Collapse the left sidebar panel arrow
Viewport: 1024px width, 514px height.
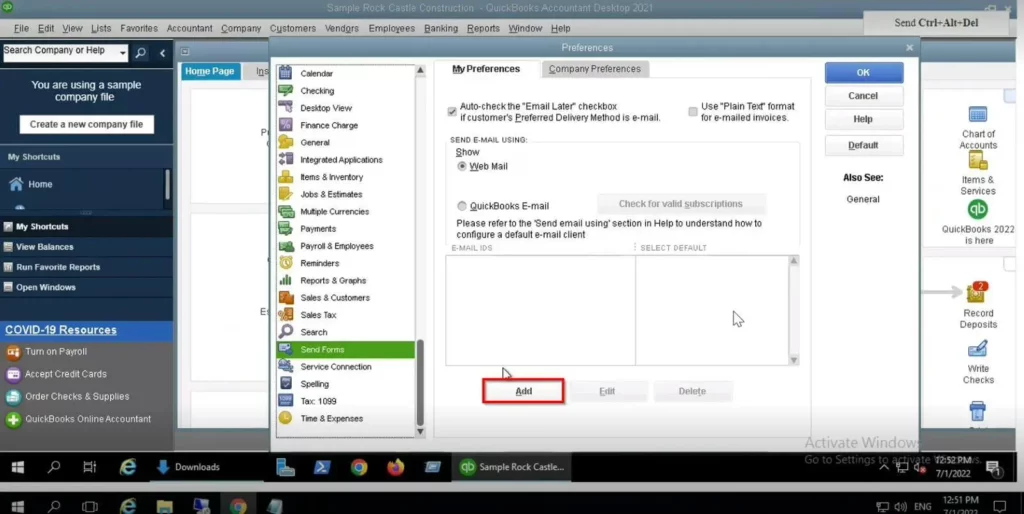tap(163, 53)
